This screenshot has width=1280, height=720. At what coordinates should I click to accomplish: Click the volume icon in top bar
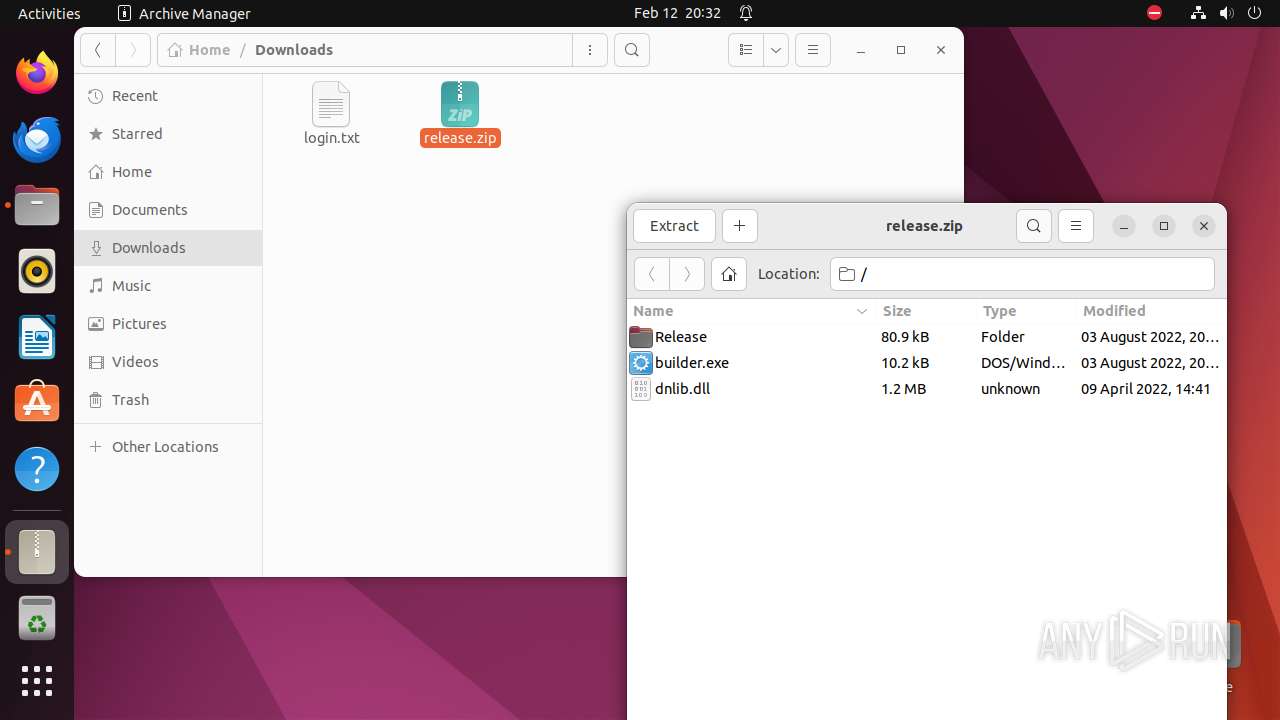[x=1227, y=13]
